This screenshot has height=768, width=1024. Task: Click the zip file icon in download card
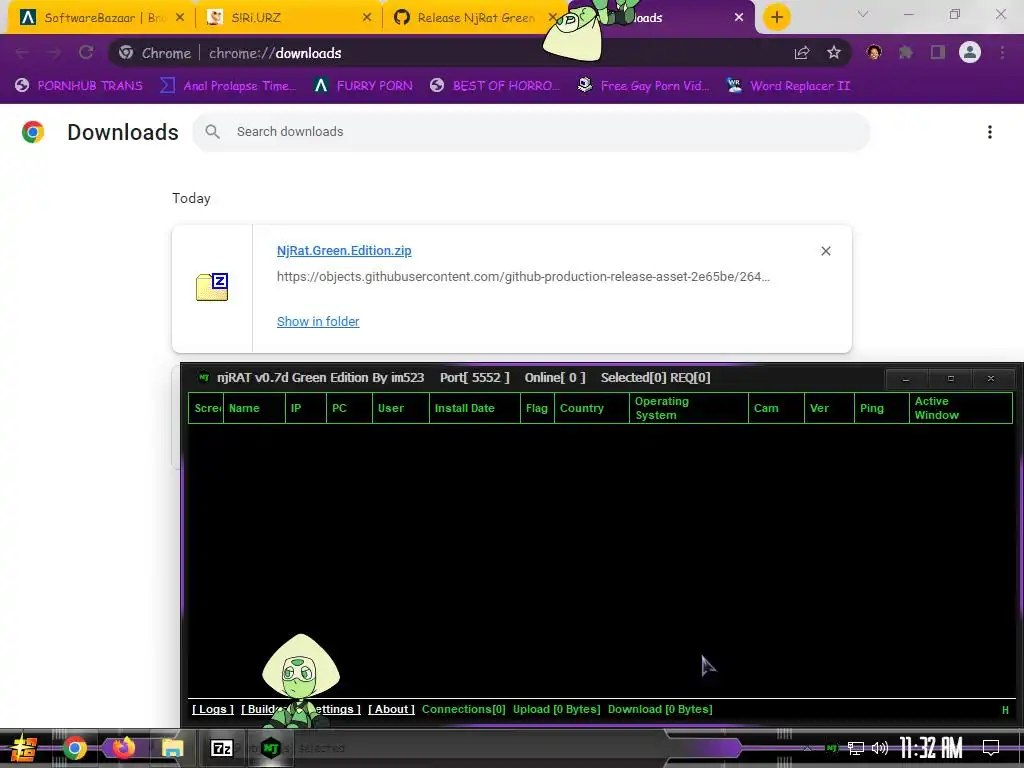[x=212, y=287]
